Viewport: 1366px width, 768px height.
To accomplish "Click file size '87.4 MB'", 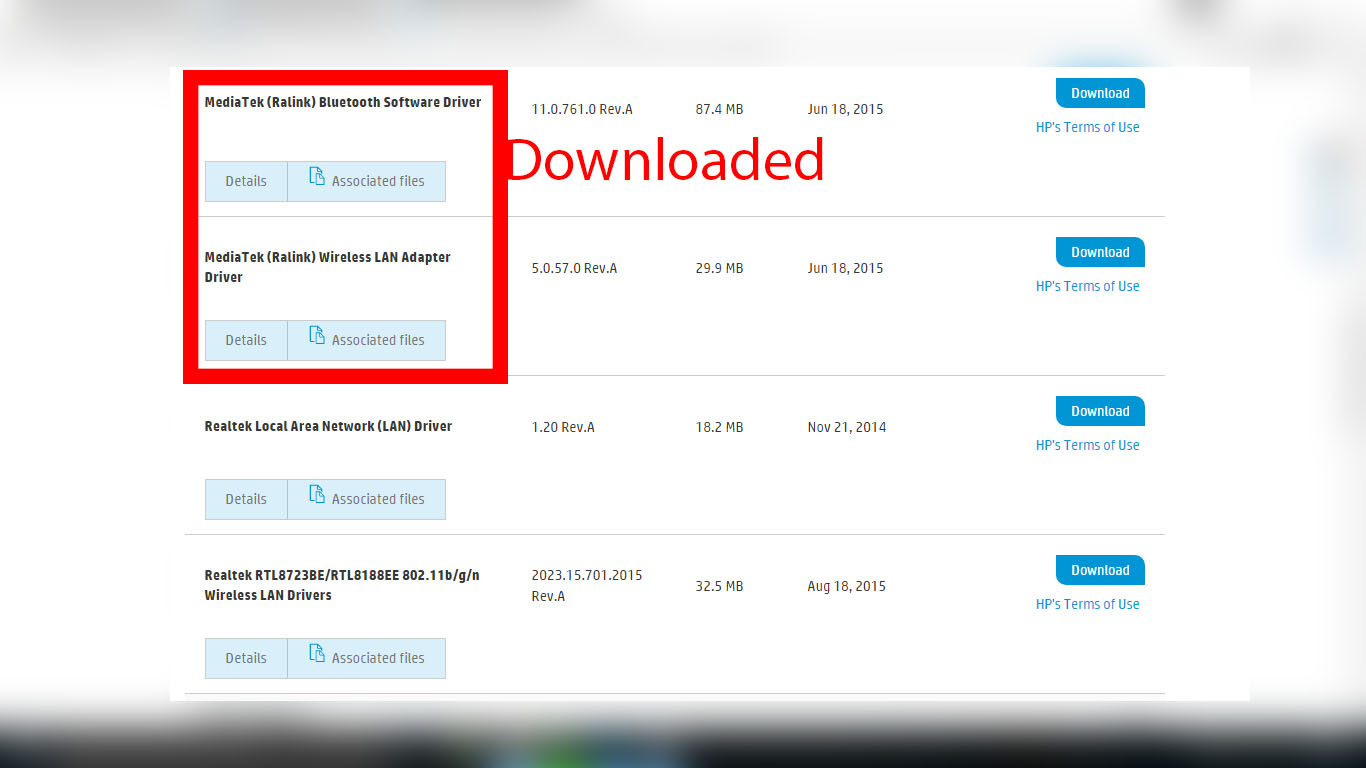I will [719, 109].
